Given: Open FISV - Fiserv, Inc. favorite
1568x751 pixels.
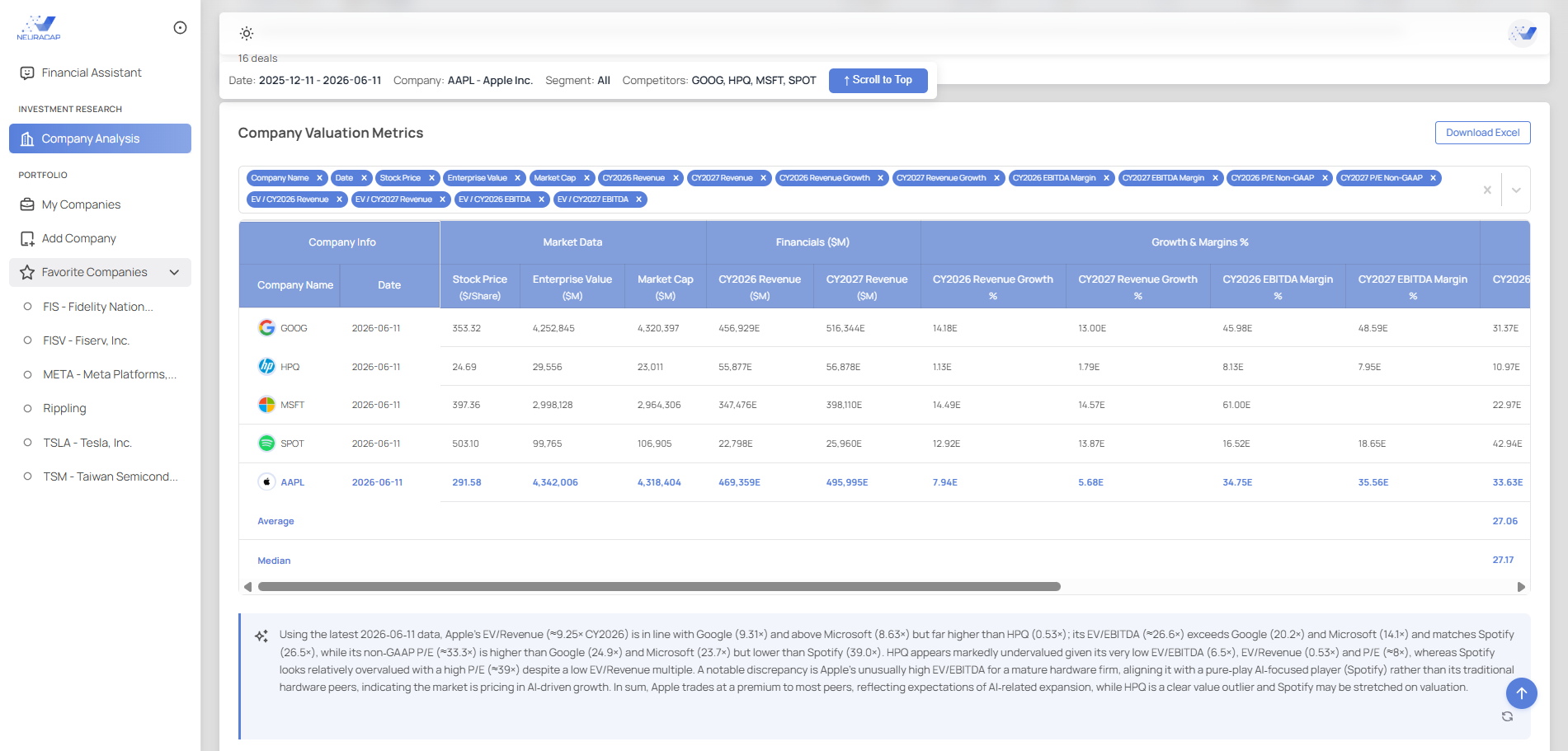Looking at the screenshot, I should pos(87,340).
